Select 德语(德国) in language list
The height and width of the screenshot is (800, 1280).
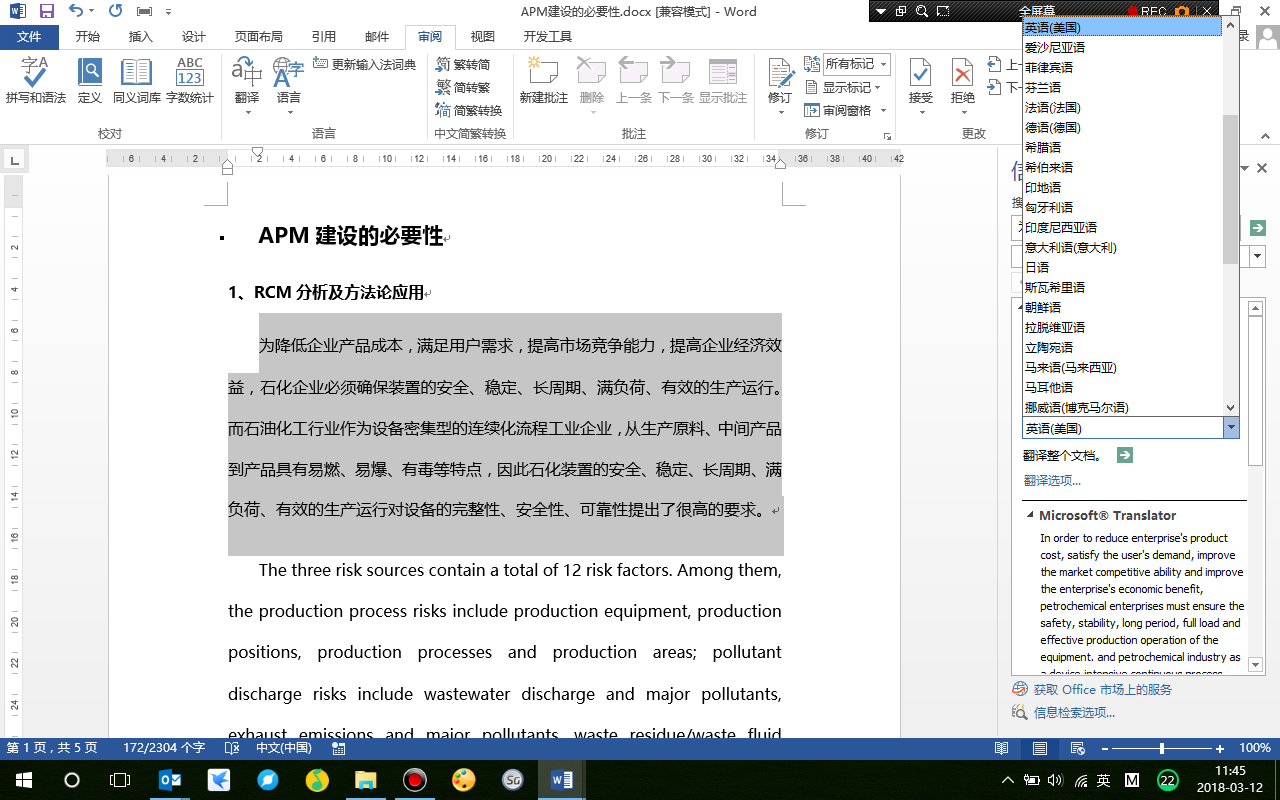pos(1122,127)
